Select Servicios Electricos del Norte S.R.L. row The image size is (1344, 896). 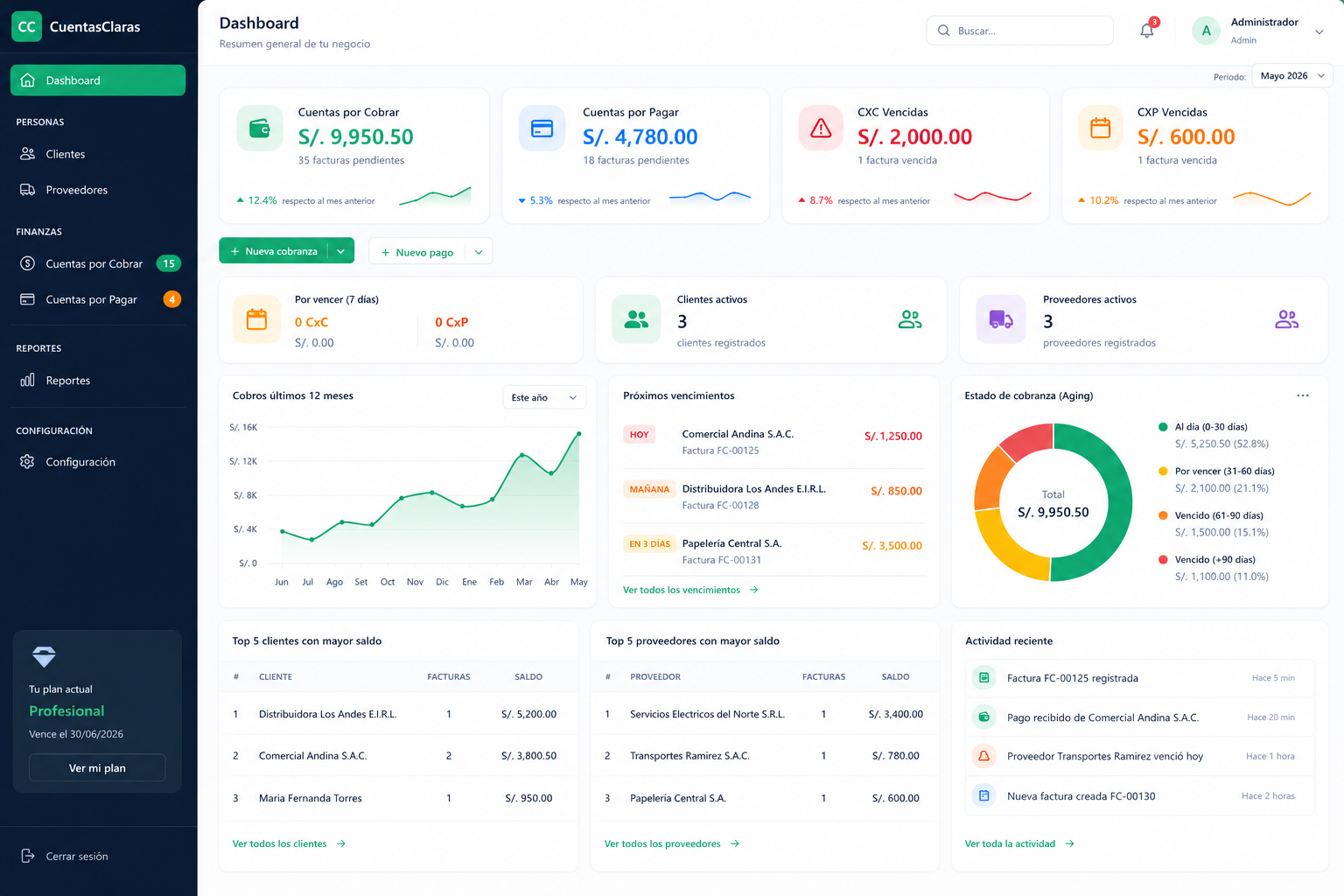click(x=766, y=714)
